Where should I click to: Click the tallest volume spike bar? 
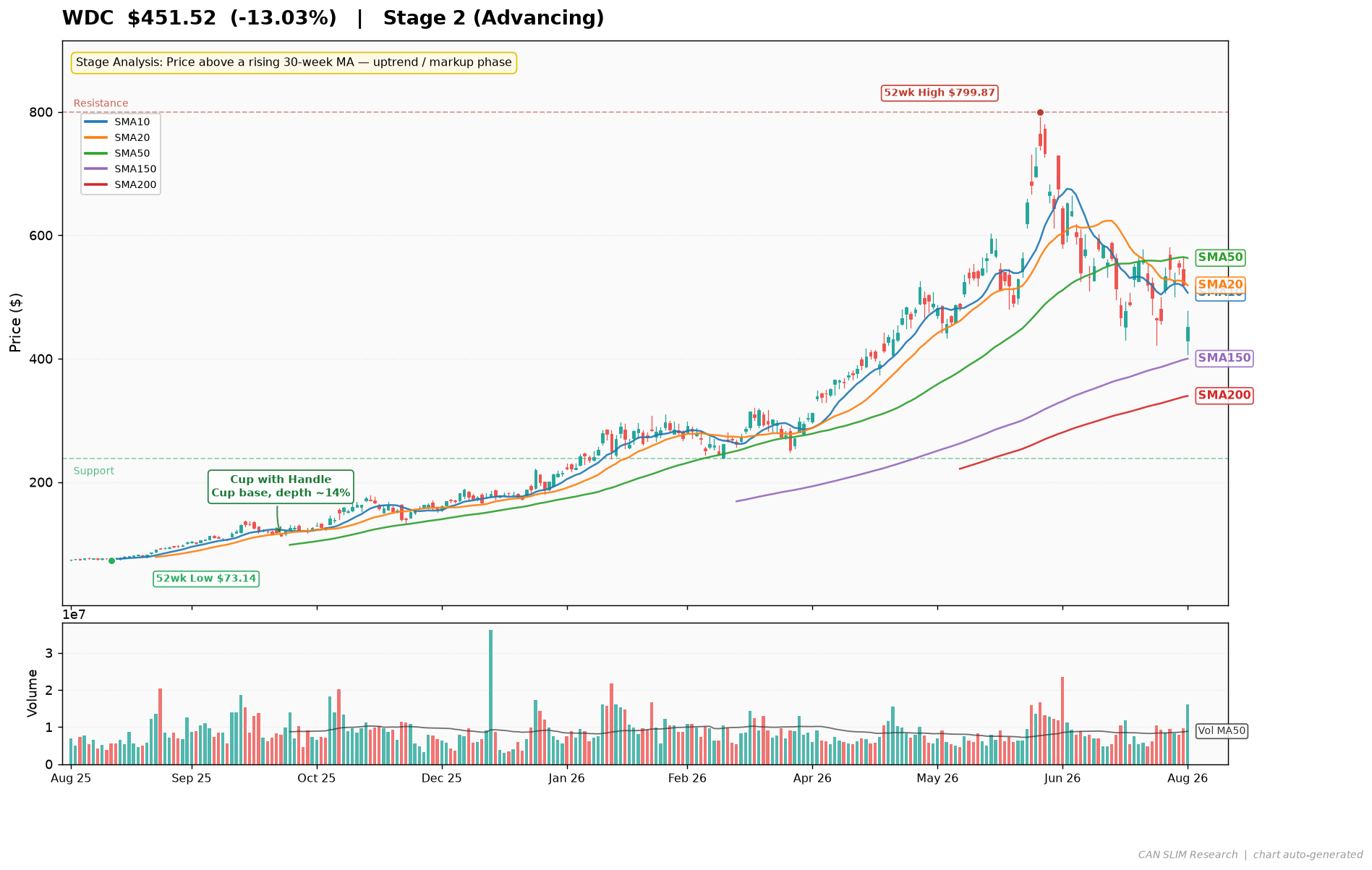pyautogui.click(x=490, y=697)
